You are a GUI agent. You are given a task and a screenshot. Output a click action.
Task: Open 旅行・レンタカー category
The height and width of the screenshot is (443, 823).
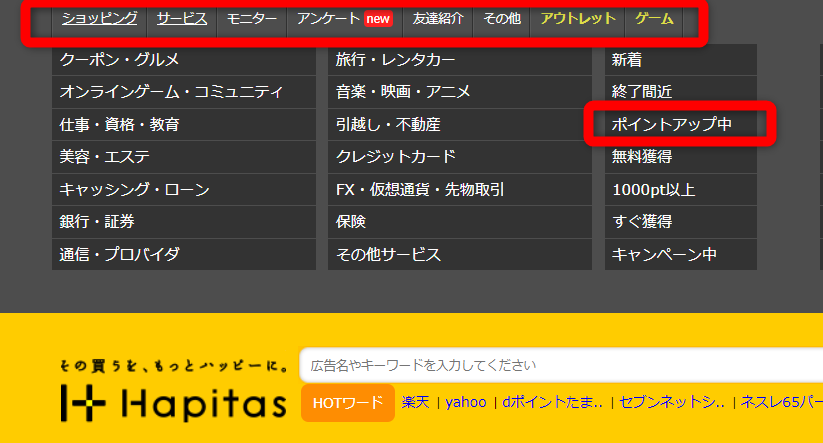(460, 60)
